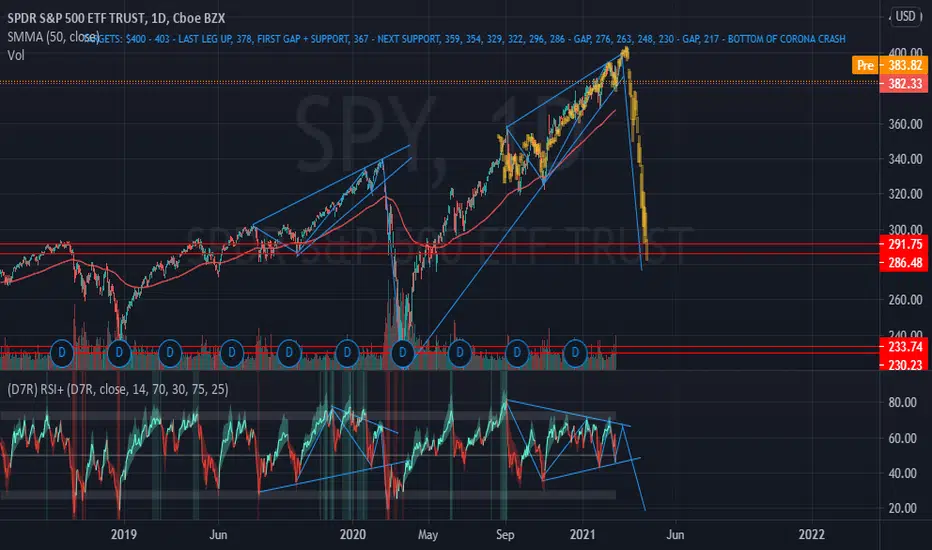This screenshot has height=550, width=932.
Task: Select the 286.48 horizontal line price label
Action: (x=903, y=262)
